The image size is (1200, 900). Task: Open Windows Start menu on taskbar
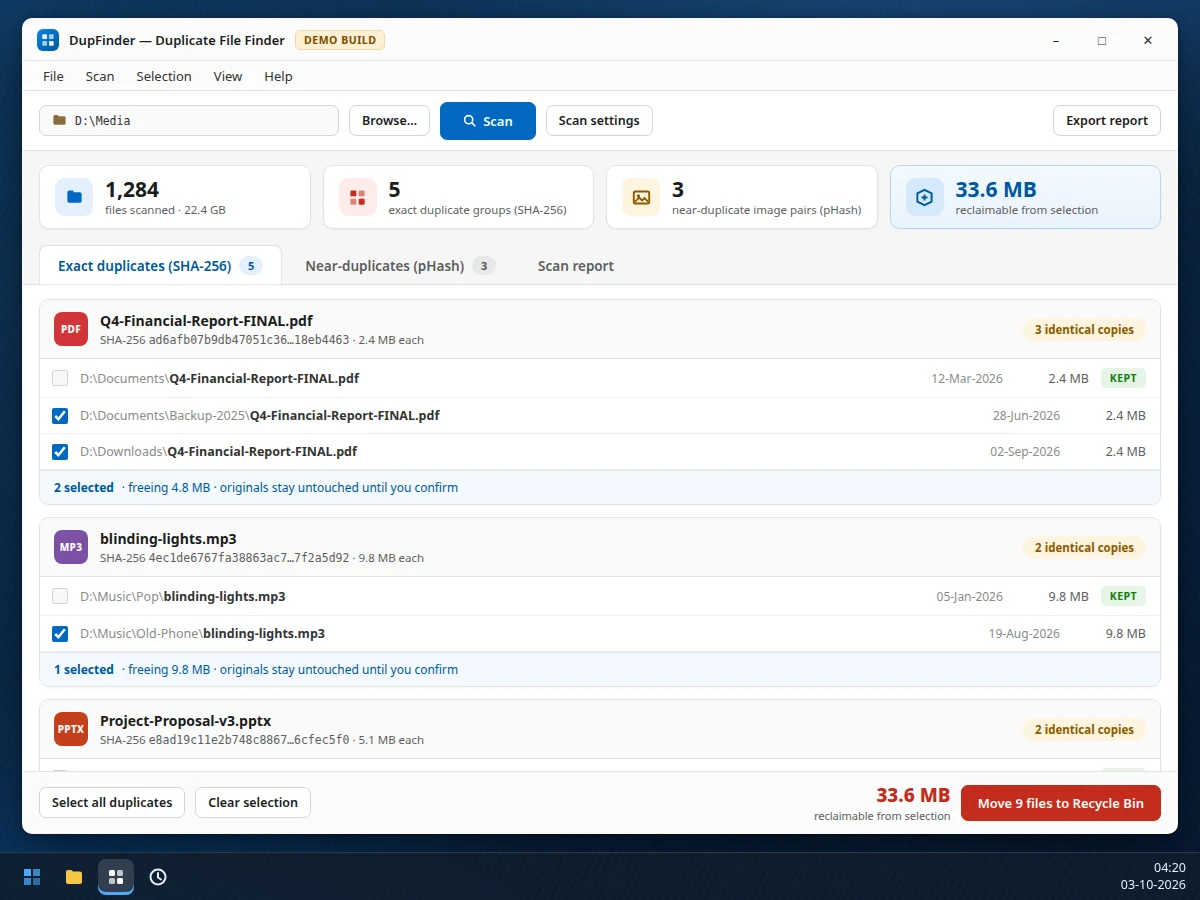click(x=32, y=877)
